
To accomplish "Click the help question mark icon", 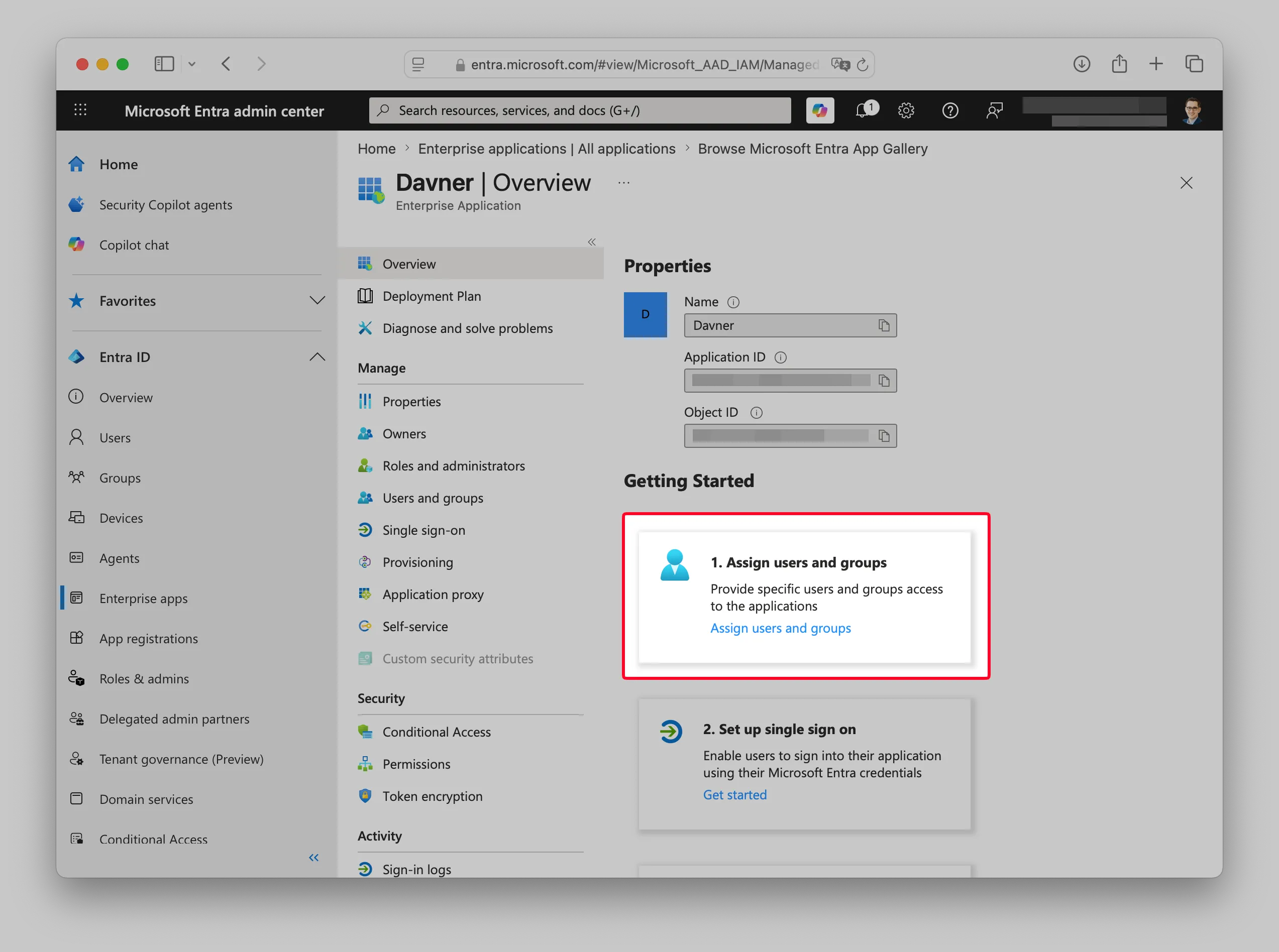I will tap(950, 110).
